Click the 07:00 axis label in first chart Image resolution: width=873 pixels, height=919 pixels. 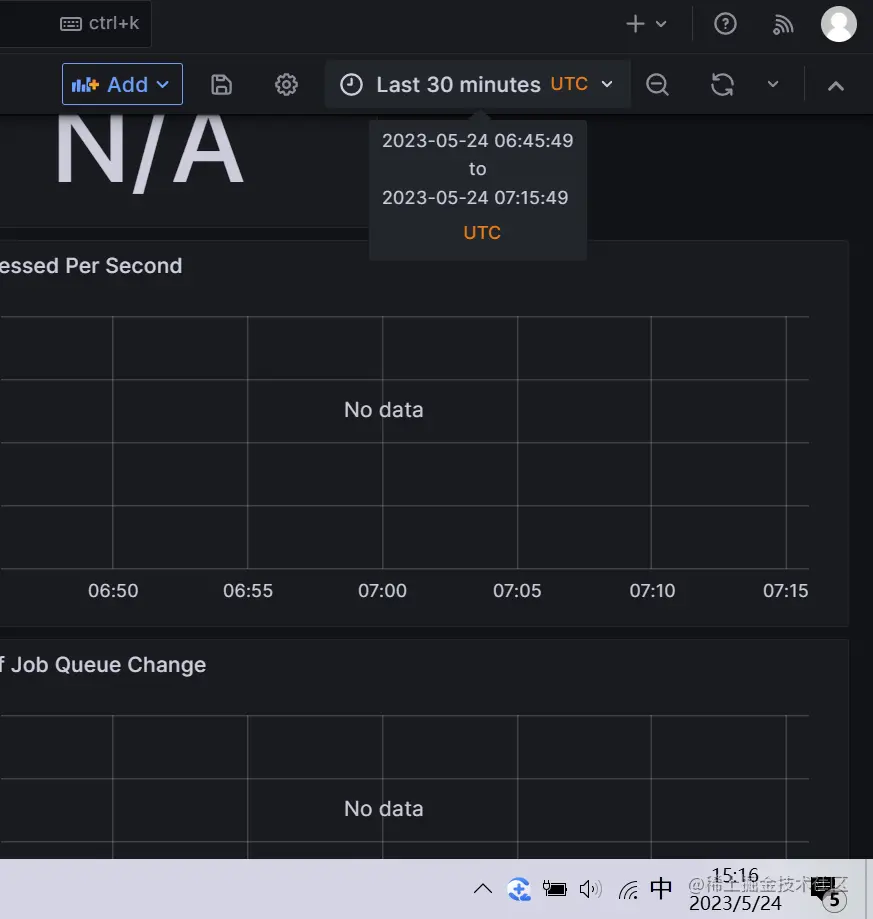pos(383,591)
